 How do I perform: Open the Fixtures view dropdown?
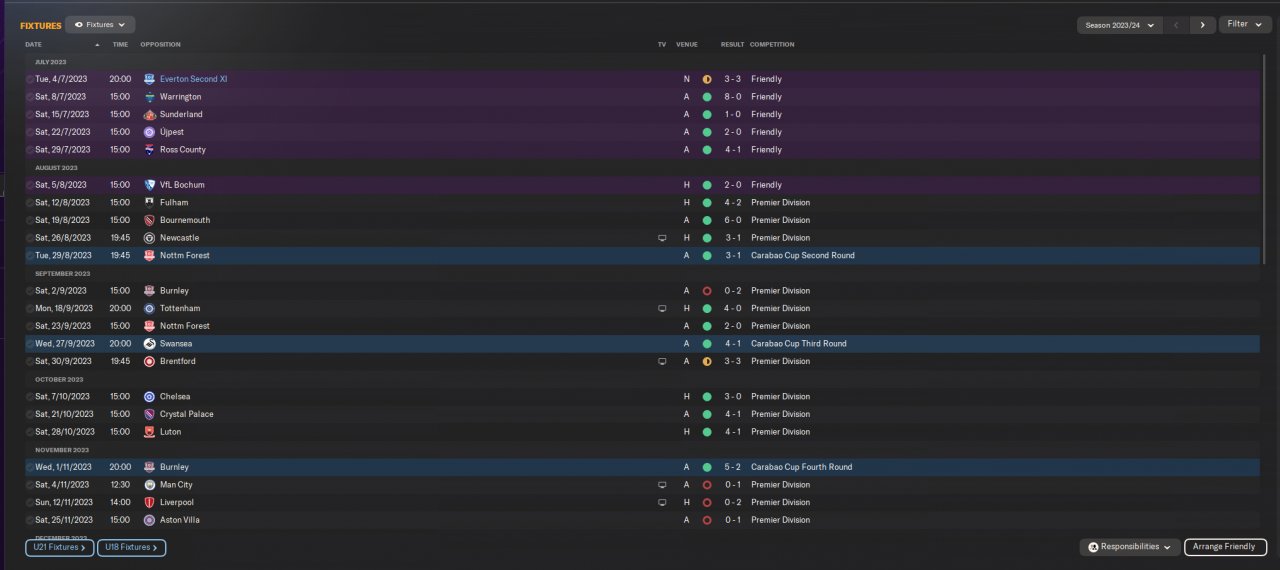(100, 25)
